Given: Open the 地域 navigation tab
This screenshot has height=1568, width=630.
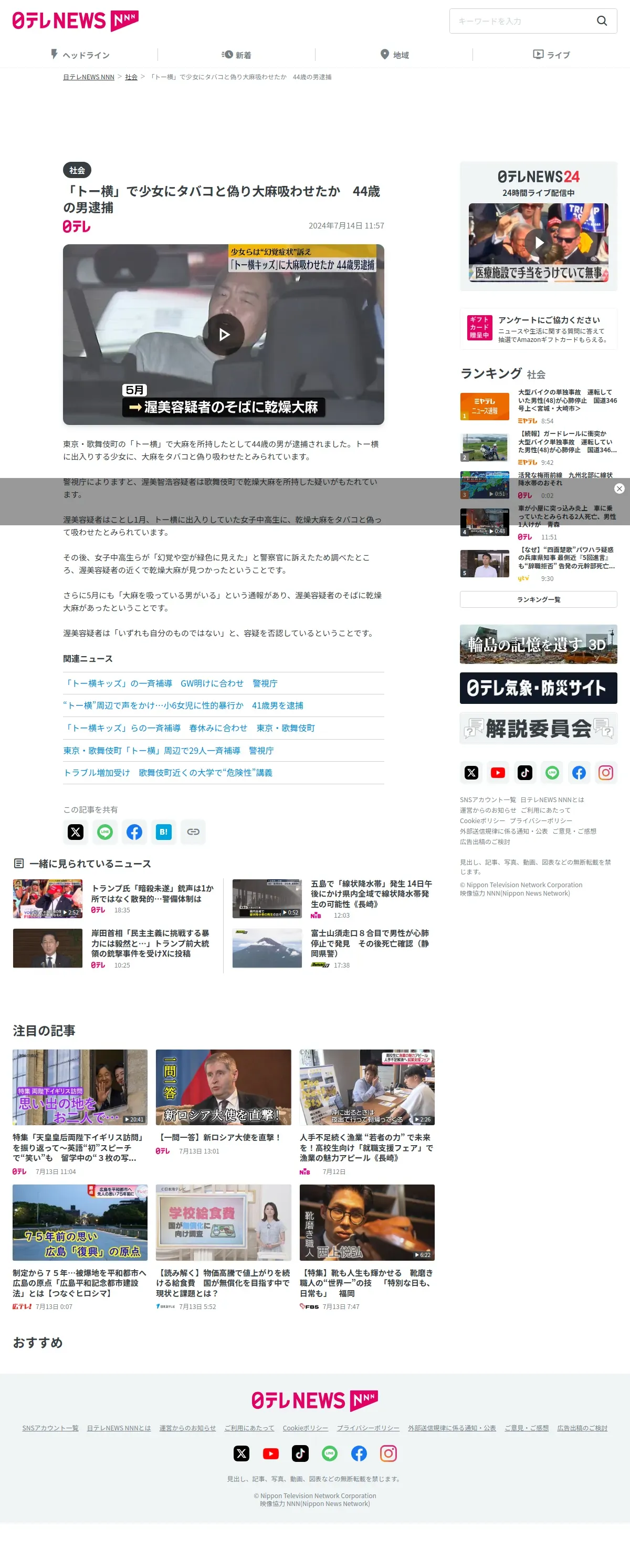Looking at the screenshot, I should (x=394, y=55).
